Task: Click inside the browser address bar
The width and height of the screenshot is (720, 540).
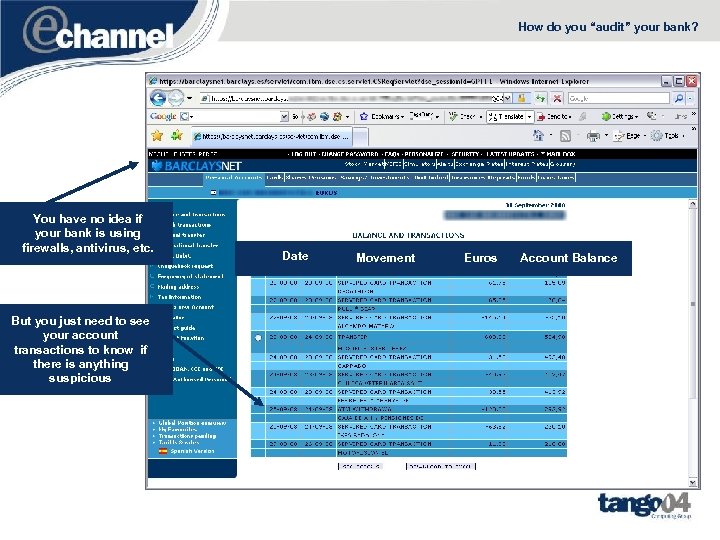Action: (x=352, y=98)
